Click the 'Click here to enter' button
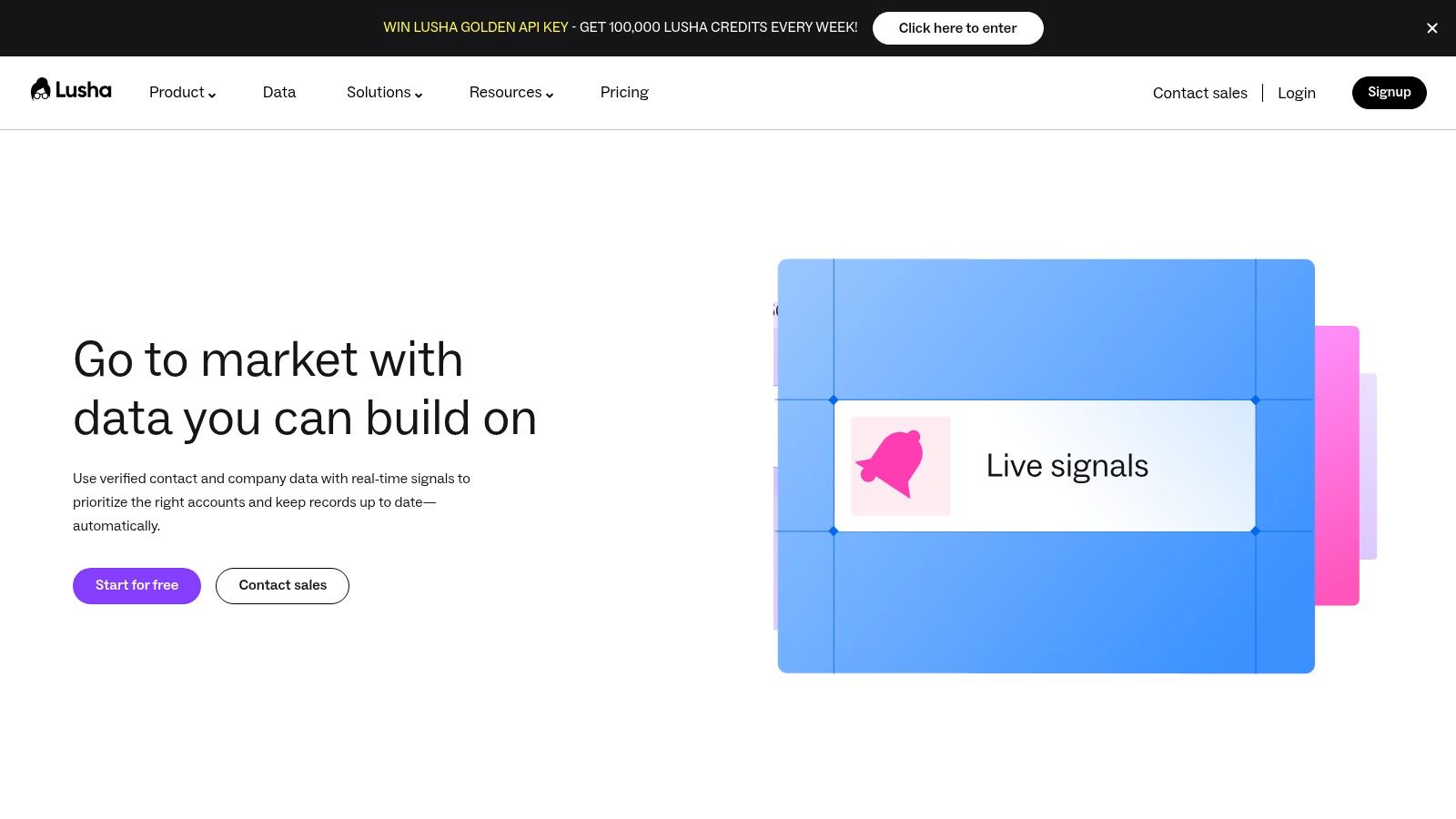The height and width of the screenshot is (819, 1456). coord(957,28)
